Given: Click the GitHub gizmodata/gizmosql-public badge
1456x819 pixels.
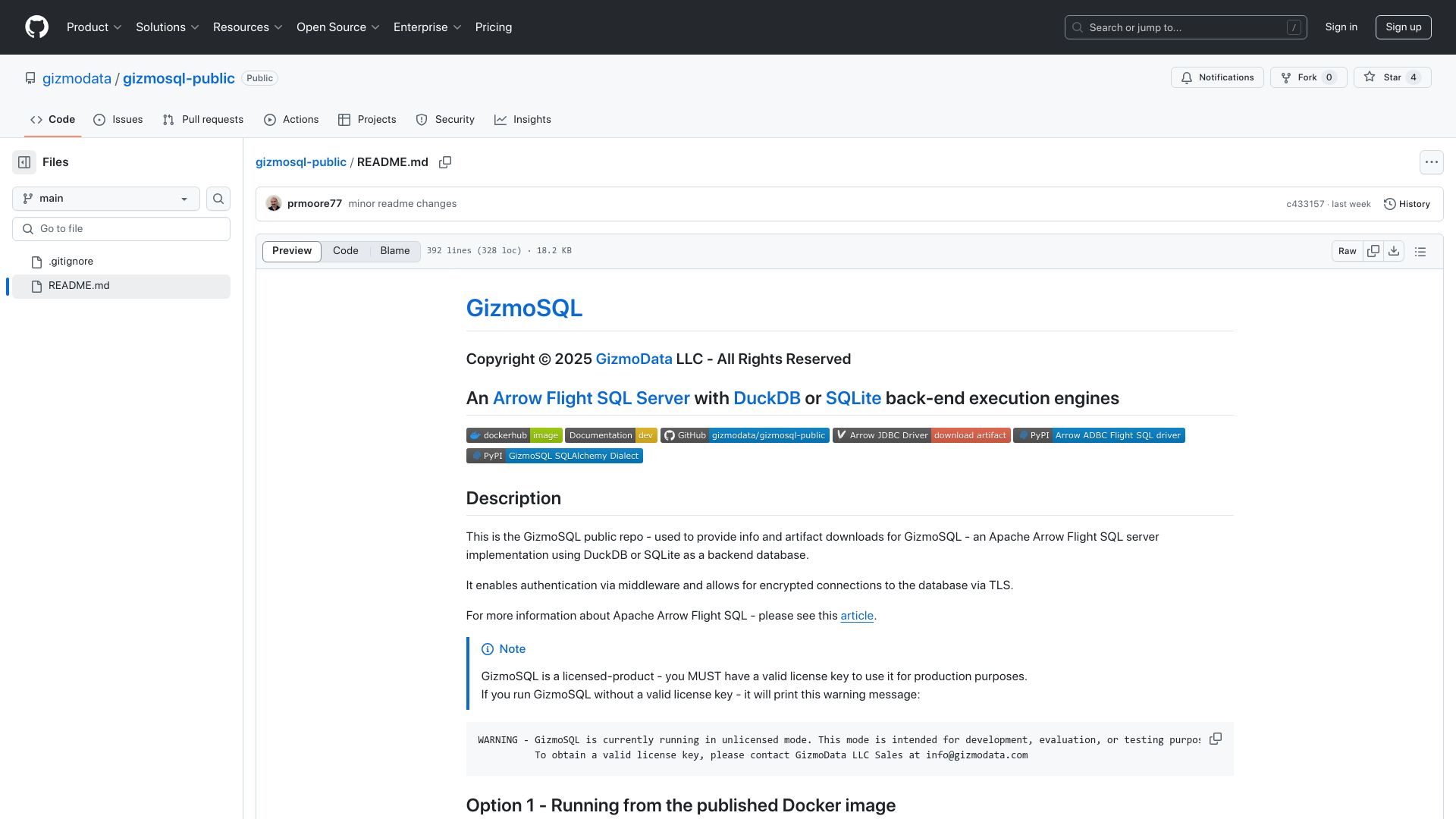Looking at the screenshot, I should pos(745,435).
